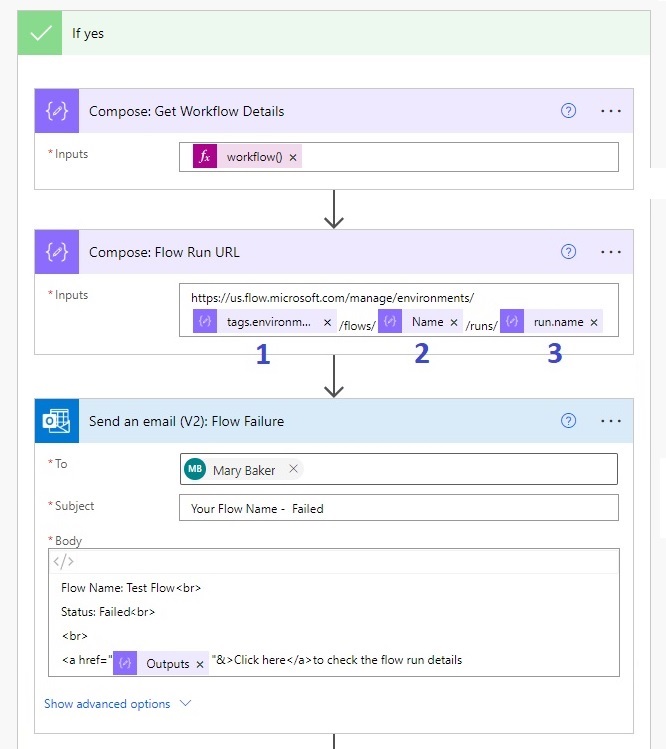Select the Compose: Get Workflow Details title
666x749 pixels.
click(186, 111)
